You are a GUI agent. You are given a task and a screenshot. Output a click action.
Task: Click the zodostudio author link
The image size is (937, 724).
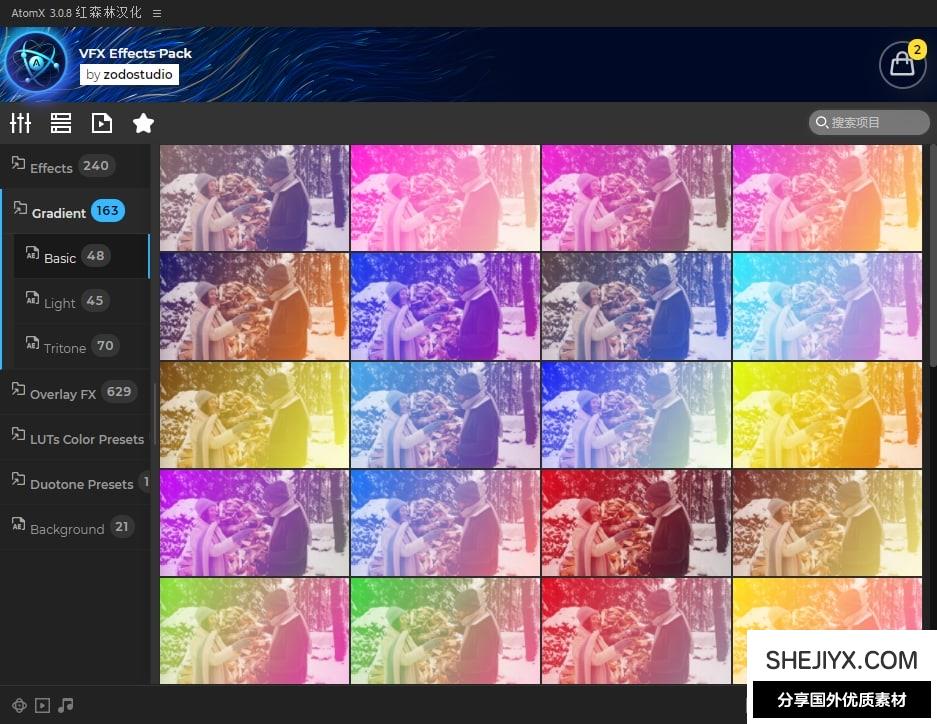pos(129,74)
